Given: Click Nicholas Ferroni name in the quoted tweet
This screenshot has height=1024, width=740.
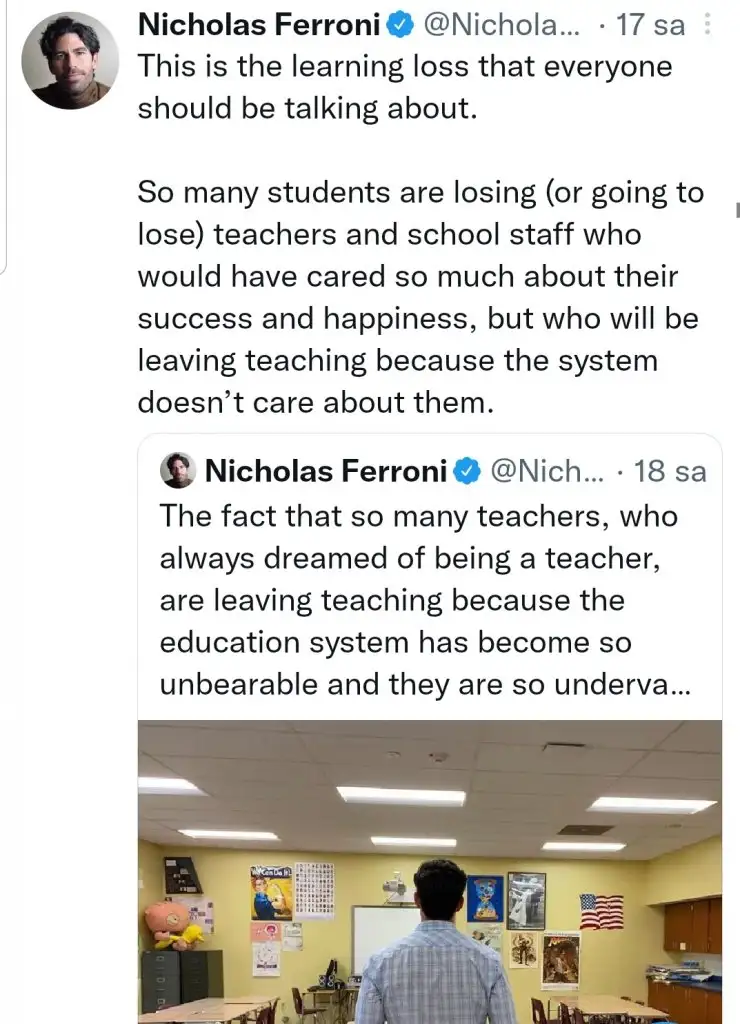Looking at the screenshot, I should tap(325, 471).
